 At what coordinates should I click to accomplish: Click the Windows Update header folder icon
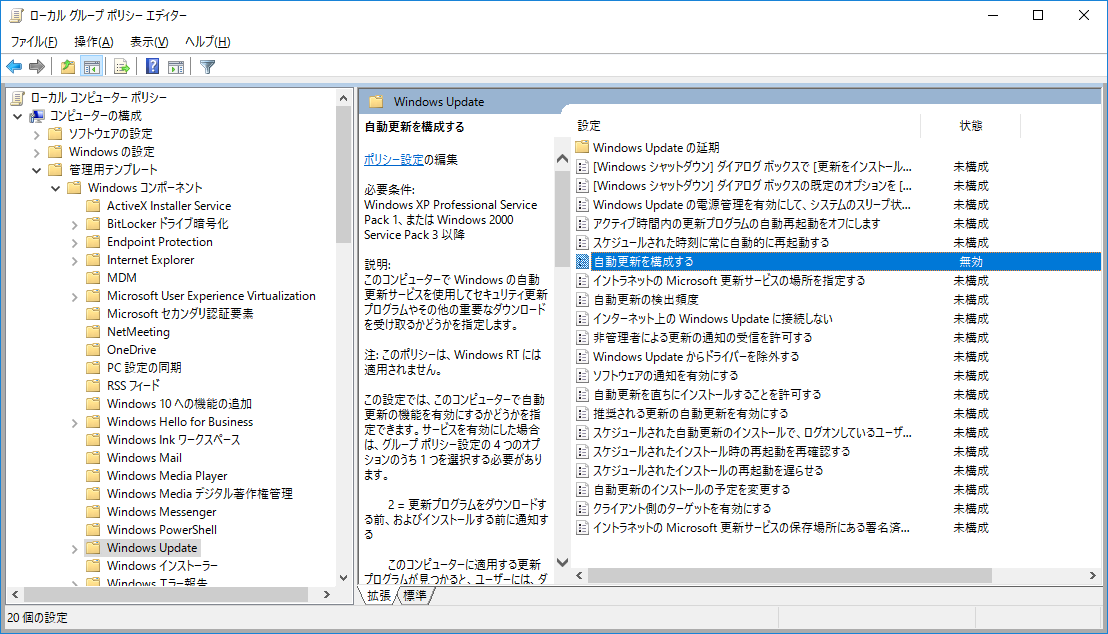(376, 102)
